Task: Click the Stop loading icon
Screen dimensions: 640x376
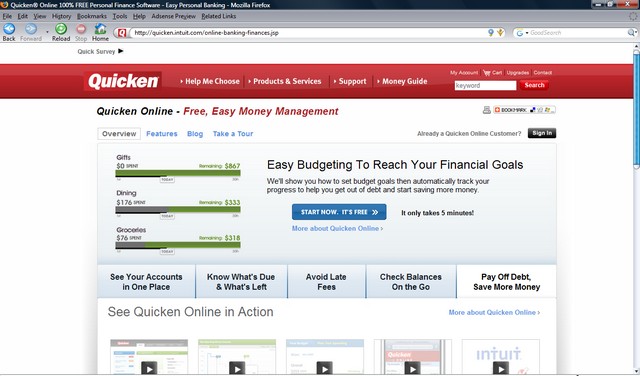Action: [x=81, y=29]
